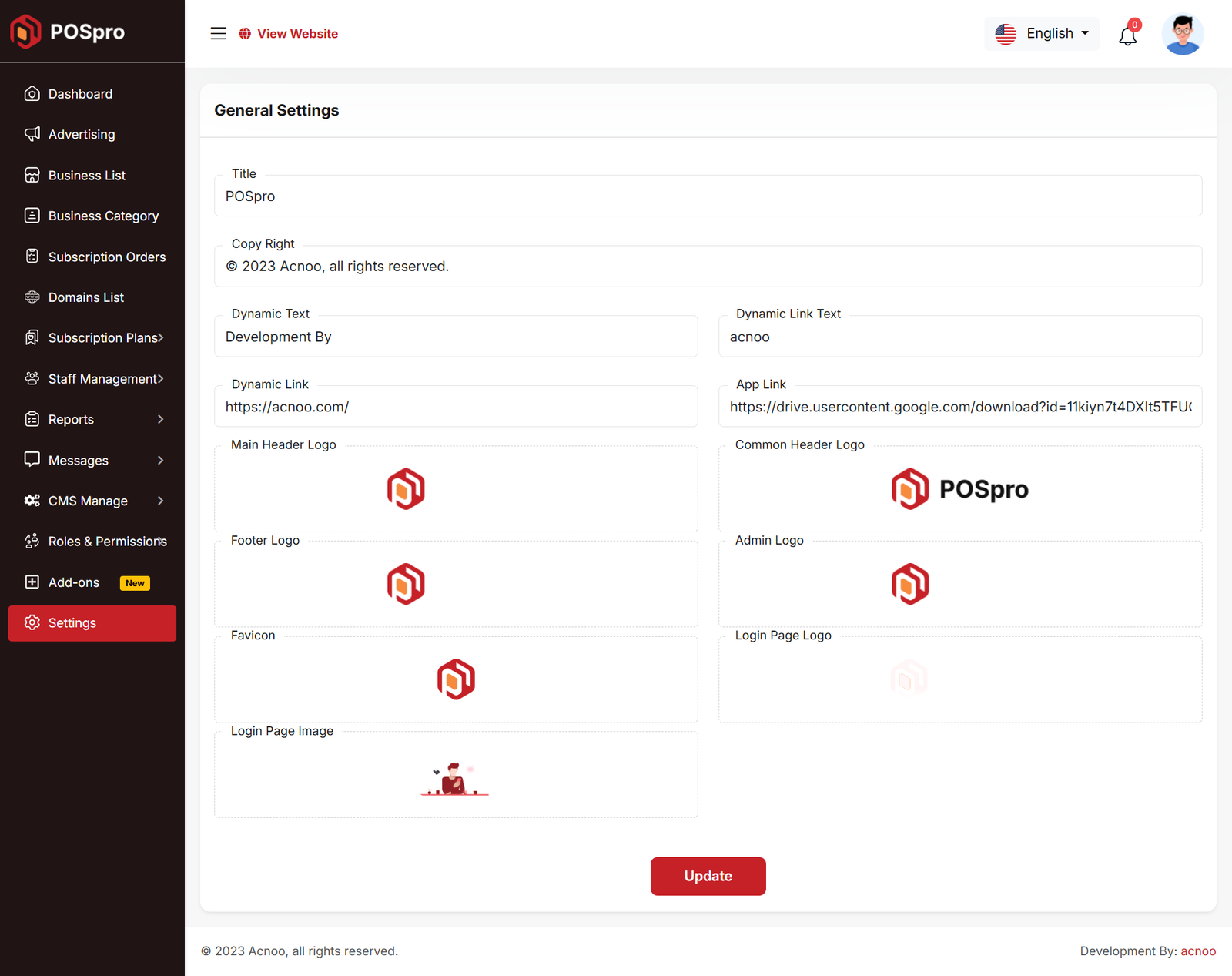The image size is (1232, 976).
Task: Click the hamburger menu icon
Action: click(218, 33)
